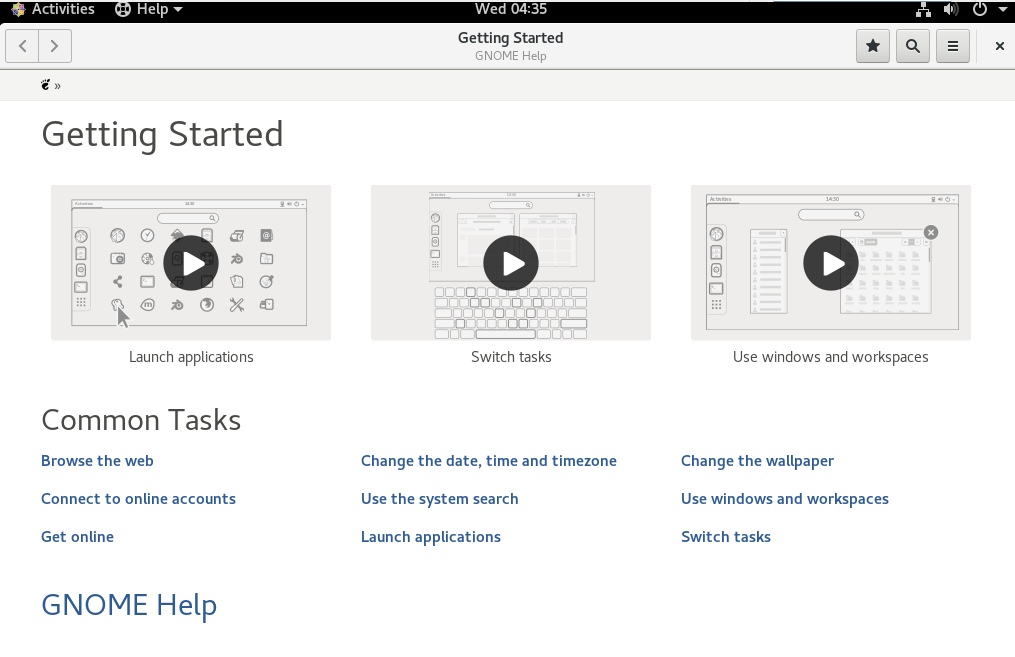Open Change the date, time and timezone

coord(489,461)
